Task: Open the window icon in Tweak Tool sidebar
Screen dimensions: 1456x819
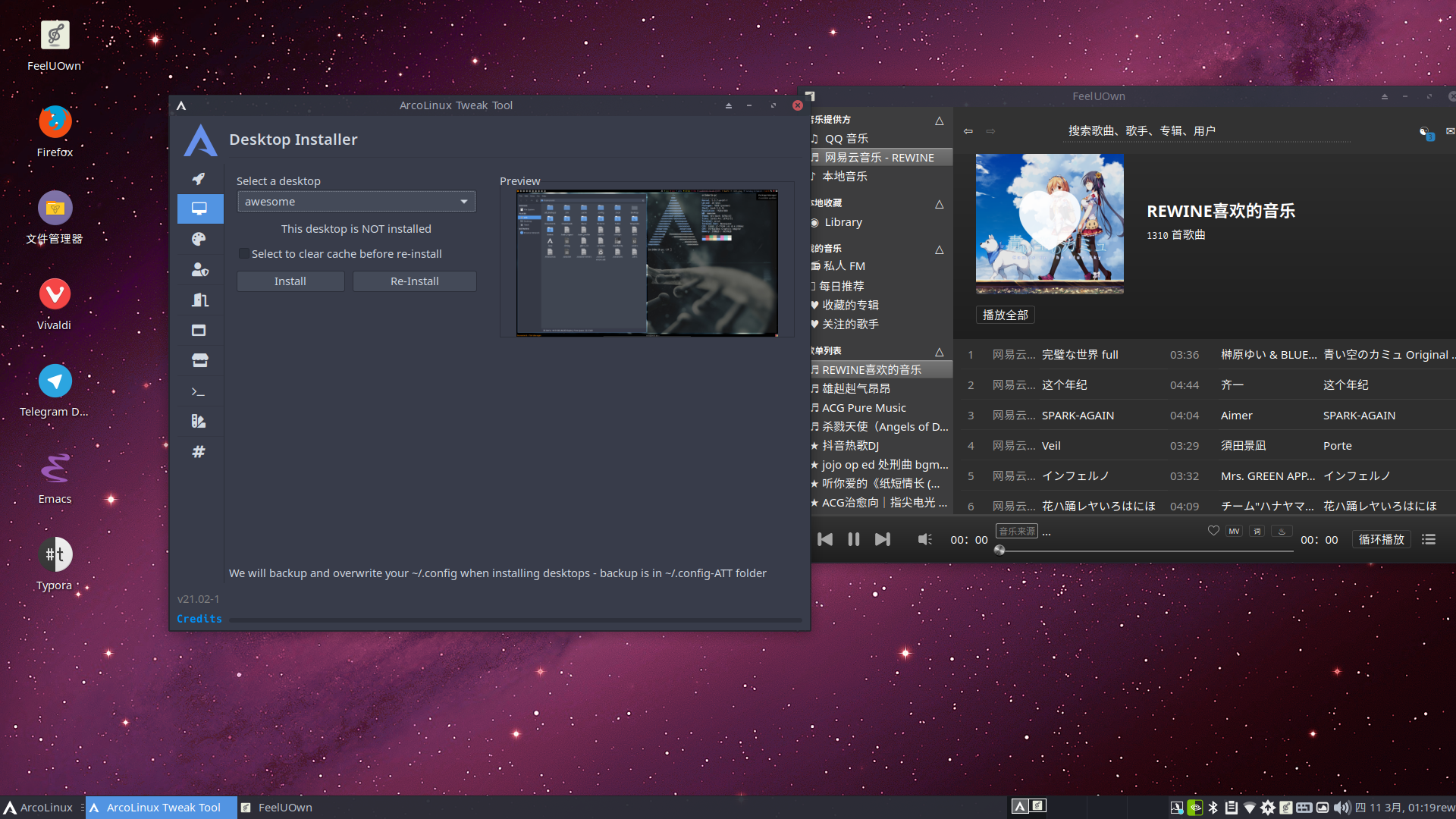Action: coord(199,331)
